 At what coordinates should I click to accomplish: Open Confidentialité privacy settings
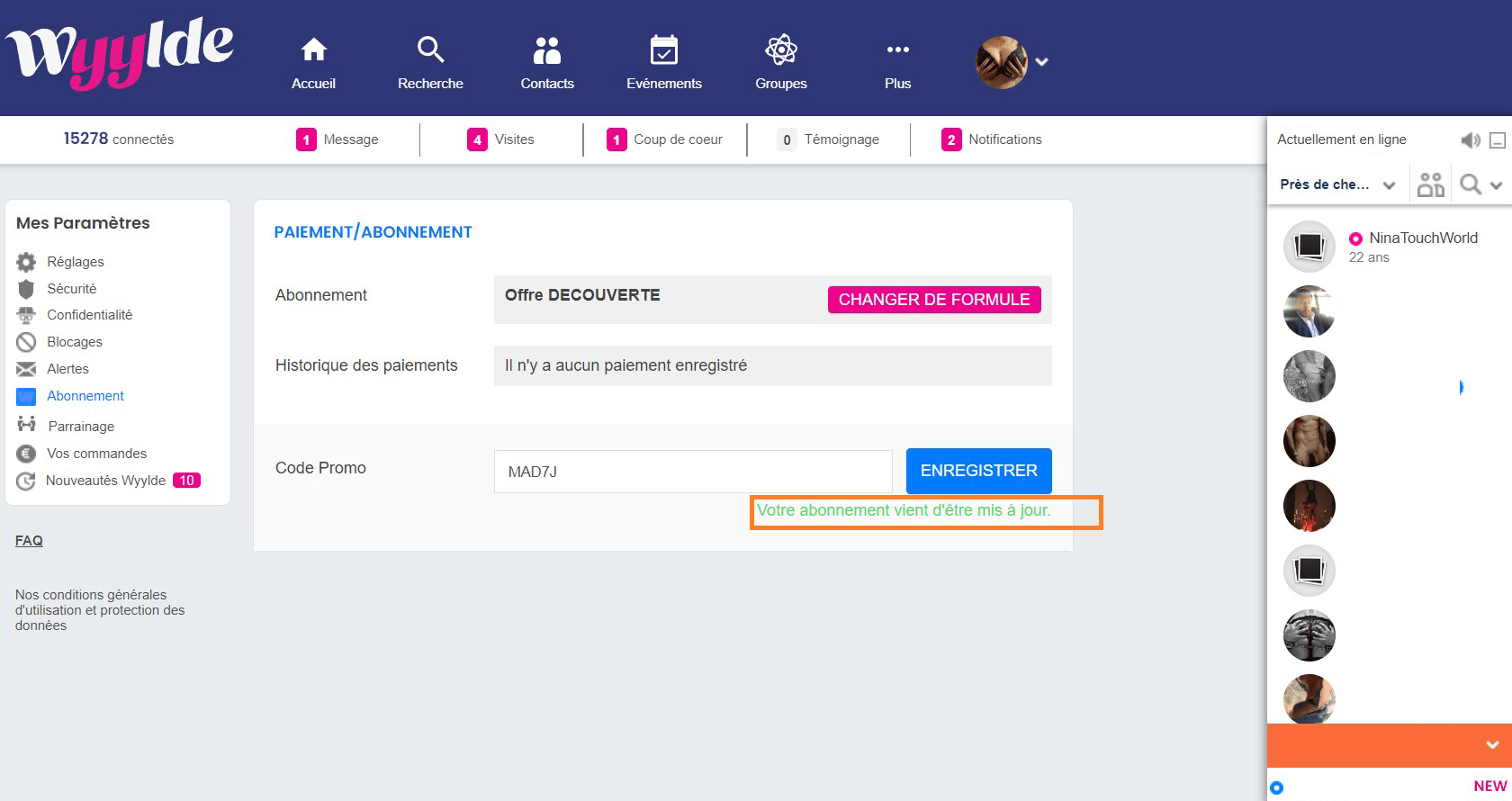(x=75, y=315)
